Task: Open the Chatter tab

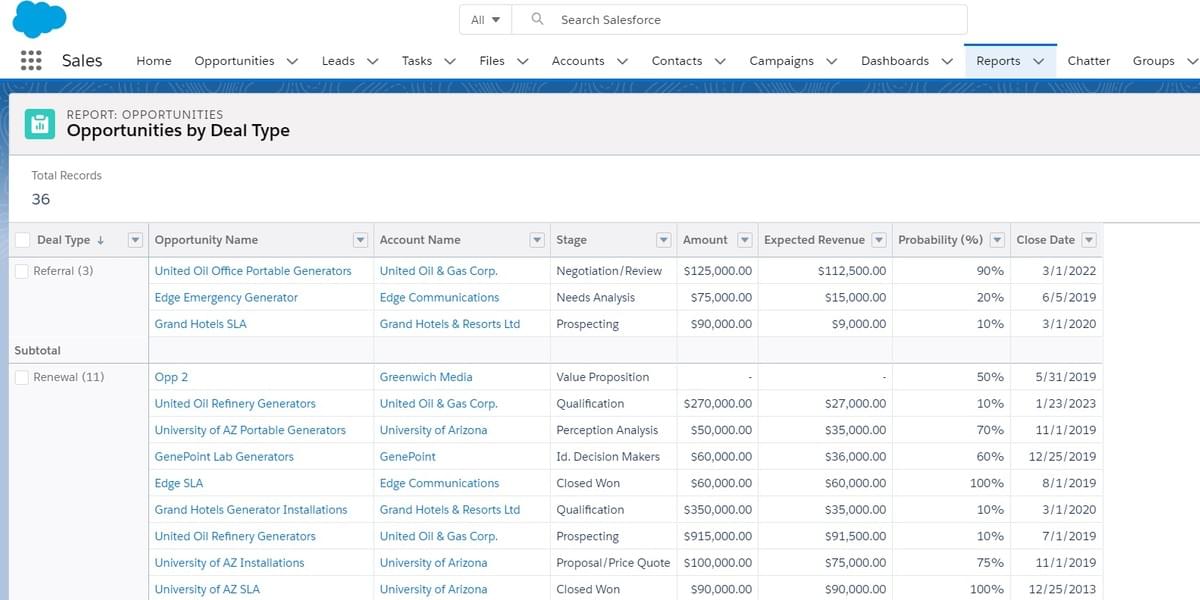Action: 1089,61
